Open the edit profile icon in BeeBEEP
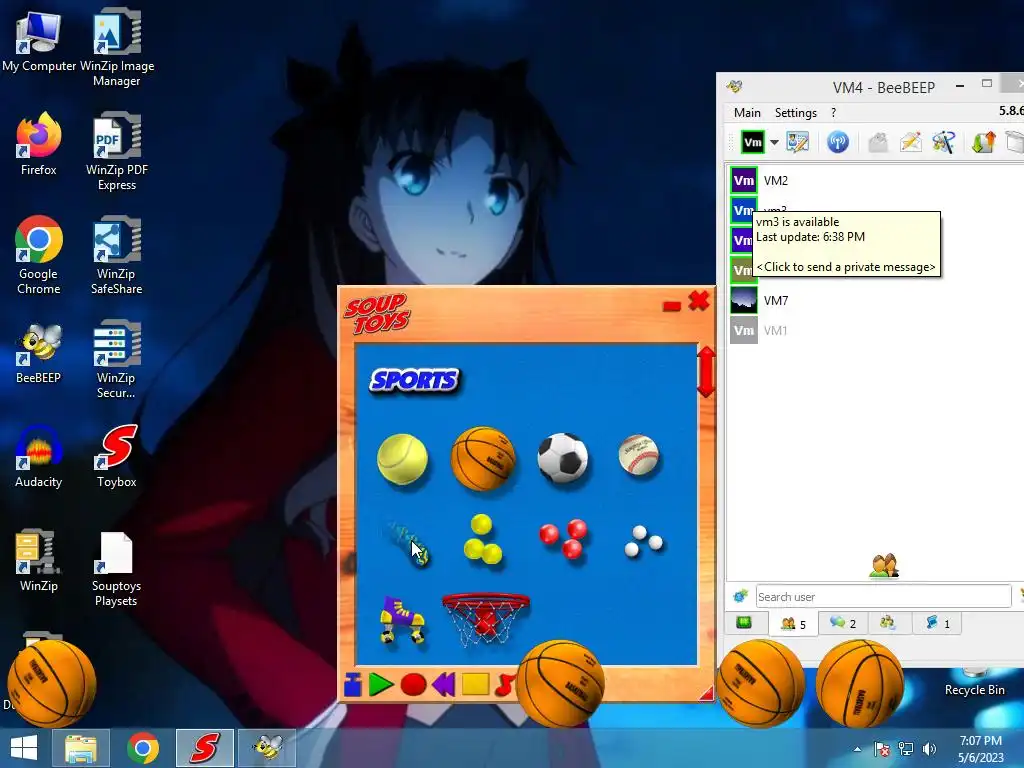Image resolution: width=1024 pixels, height=768 pixels. [x=797, y=142]
